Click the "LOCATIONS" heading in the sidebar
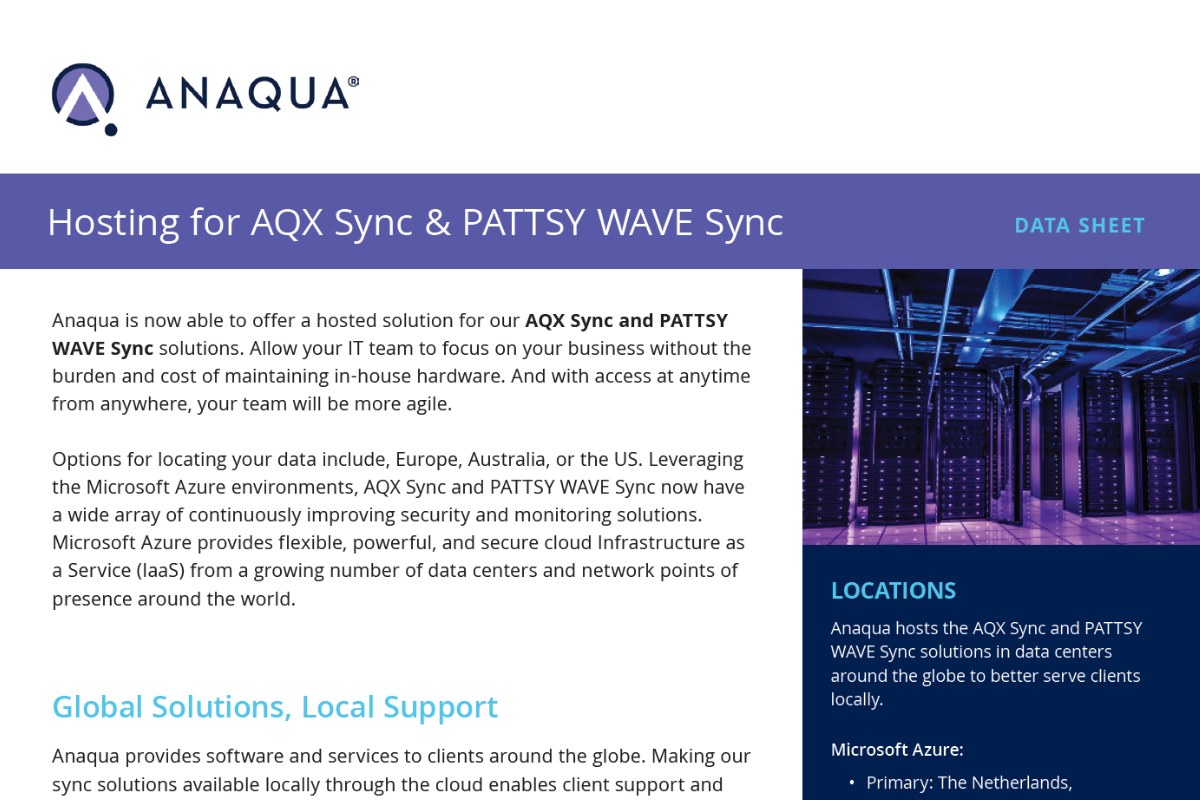Image resolution: width=1200 pixels, height=800 pixels. [893, 591]
